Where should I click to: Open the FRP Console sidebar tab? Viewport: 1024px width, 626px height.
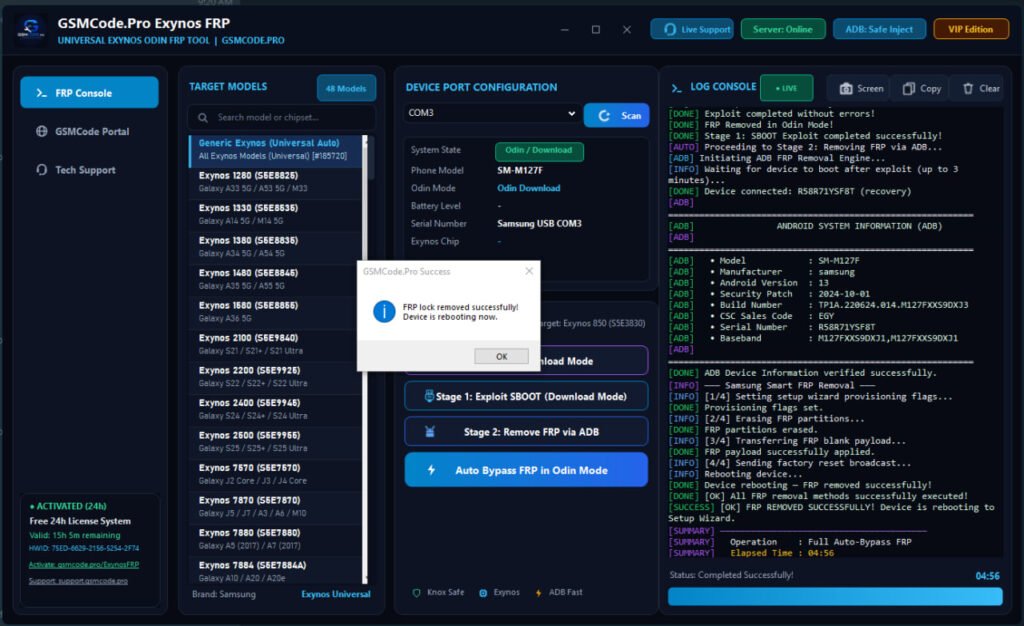pyautogui.click(x=89, y=93)
